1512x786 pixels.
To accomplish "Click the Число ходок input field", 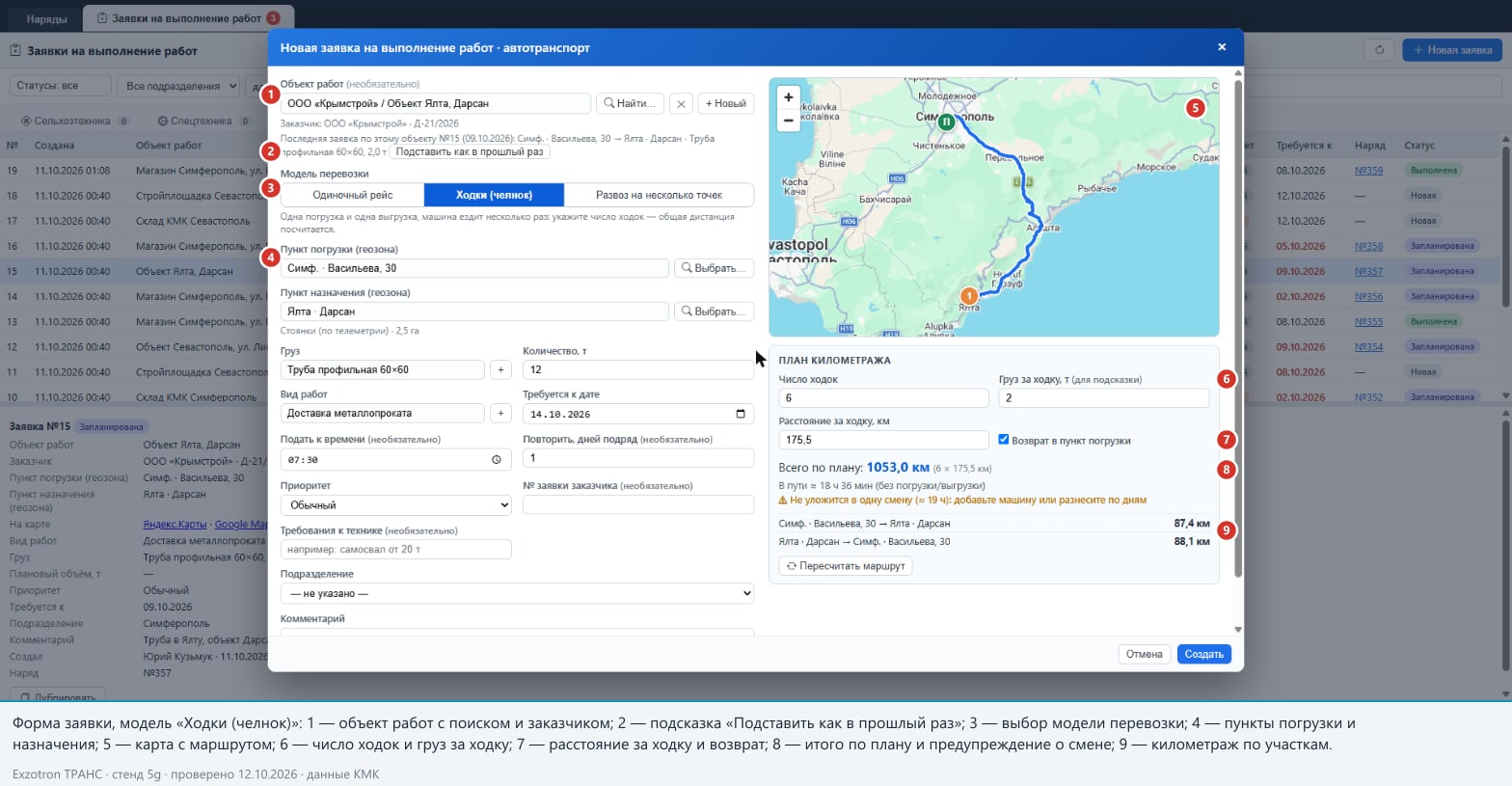I will (x=883, y=397).
